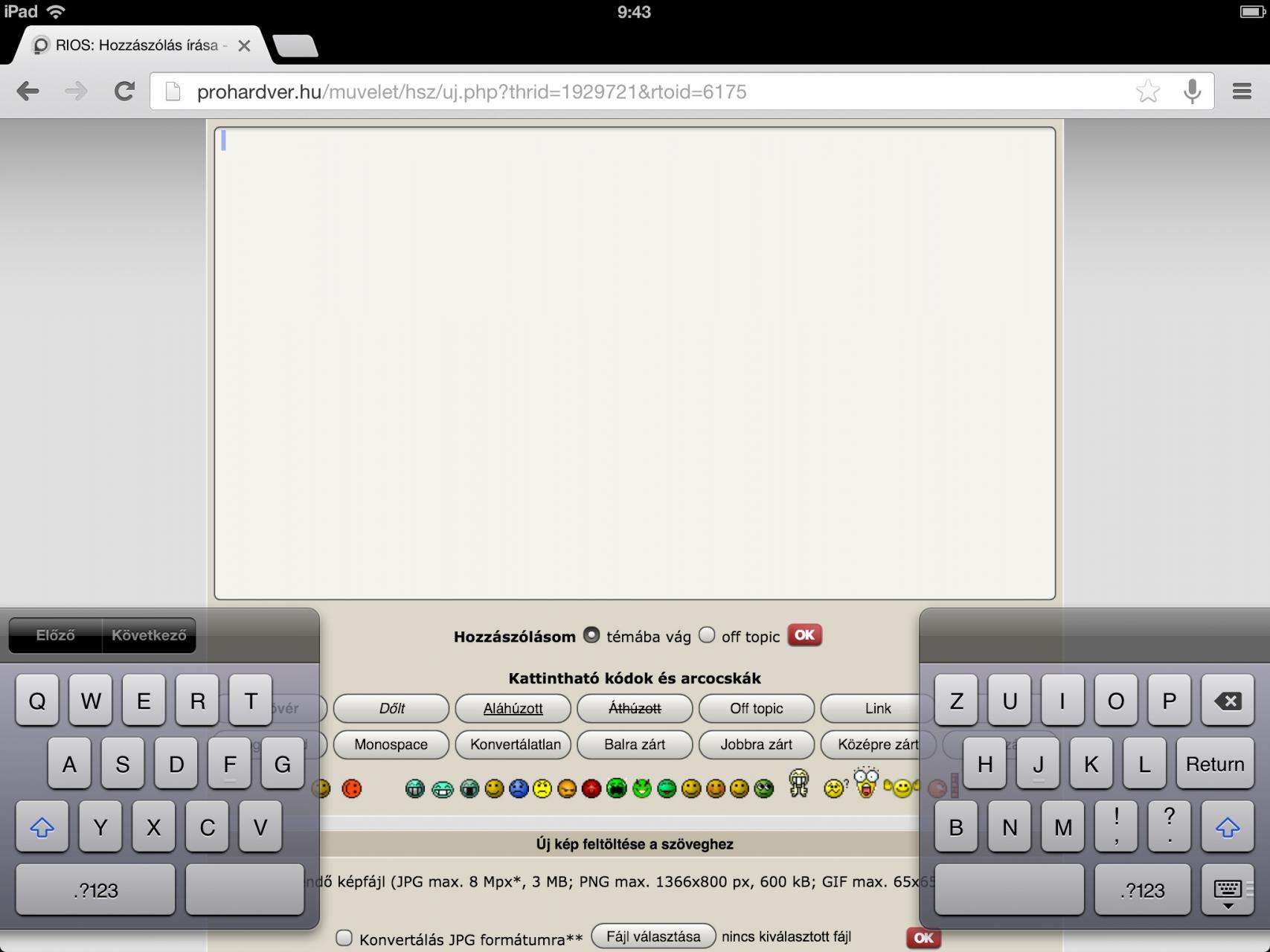Tap the left spacebar half
Screen dimensions: 1270x952
click(245, 890)
